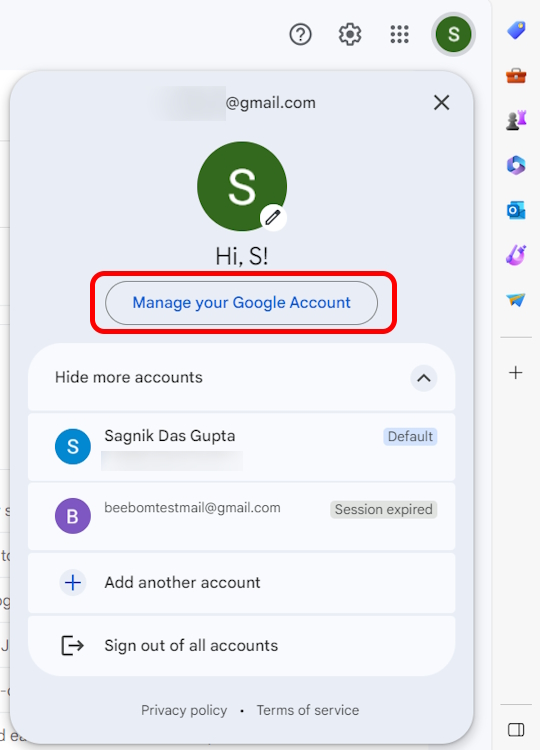
Task: Click the Hide more accounts label
Action: click(x=129, y=377)
